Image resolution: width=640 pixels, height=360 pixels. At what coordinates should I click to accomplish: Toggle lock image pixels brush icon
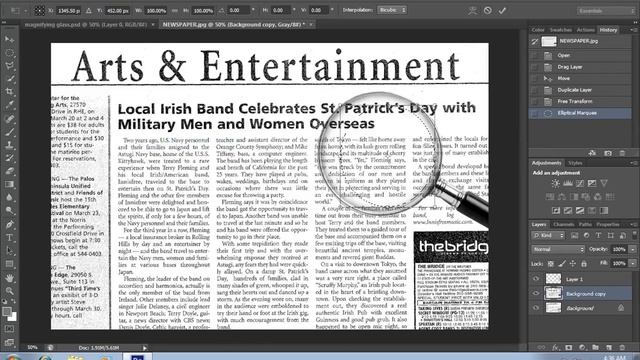pos(562,264)
